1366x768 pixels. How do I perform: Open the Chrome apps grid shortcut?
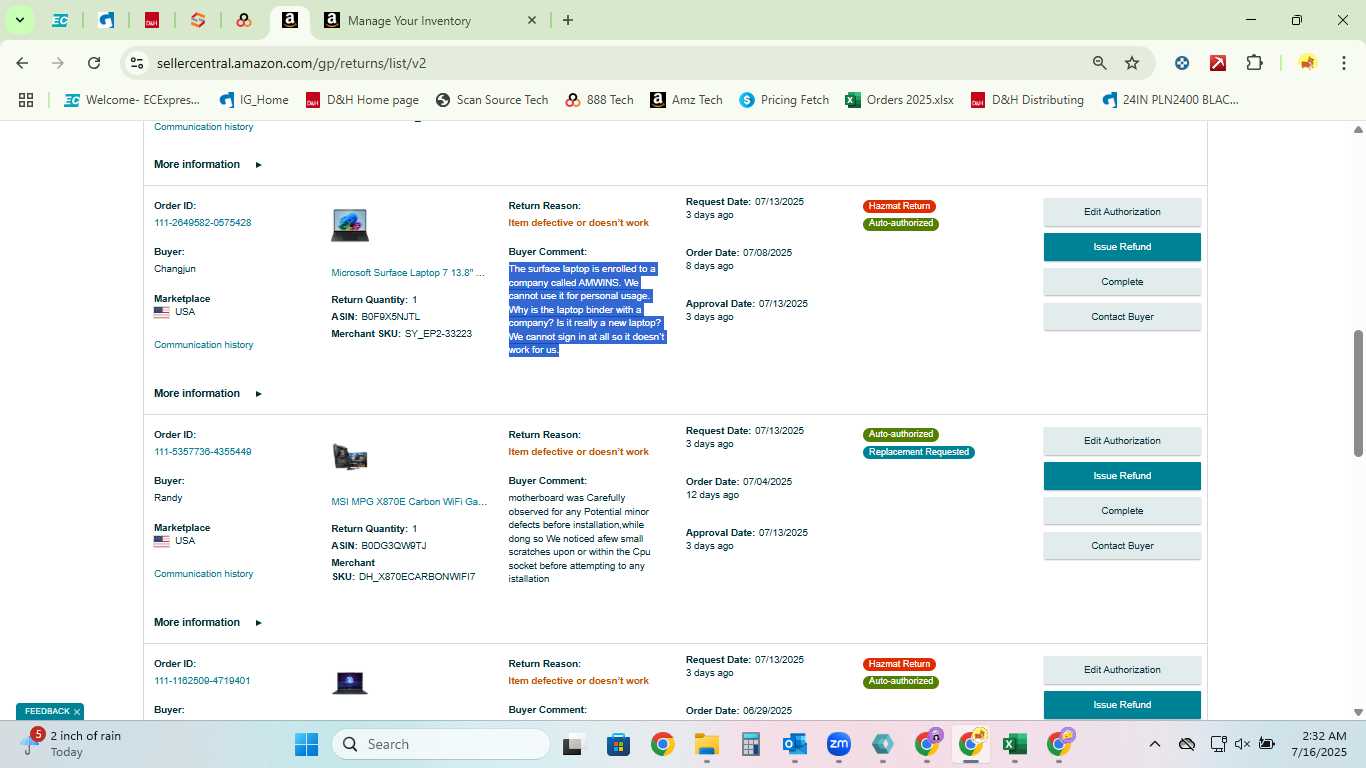(x=26, y=100)
